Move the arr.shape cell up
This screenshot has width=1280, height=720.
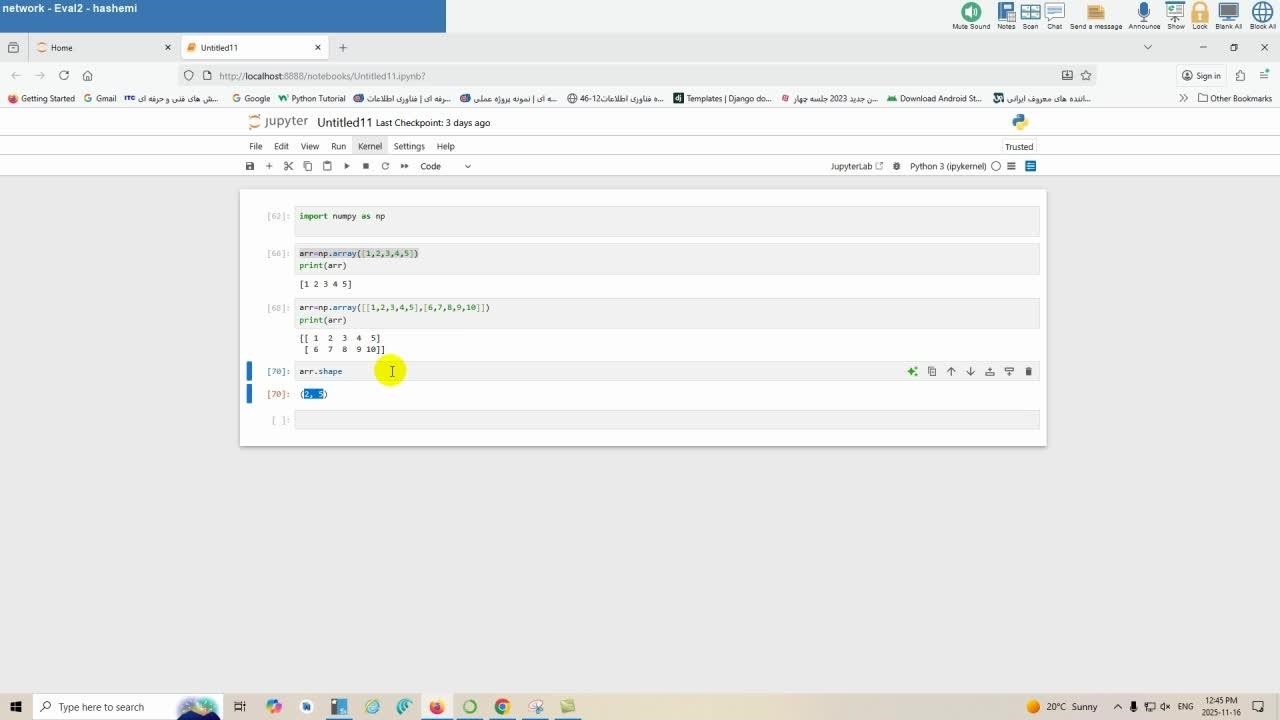click(951, 372)
